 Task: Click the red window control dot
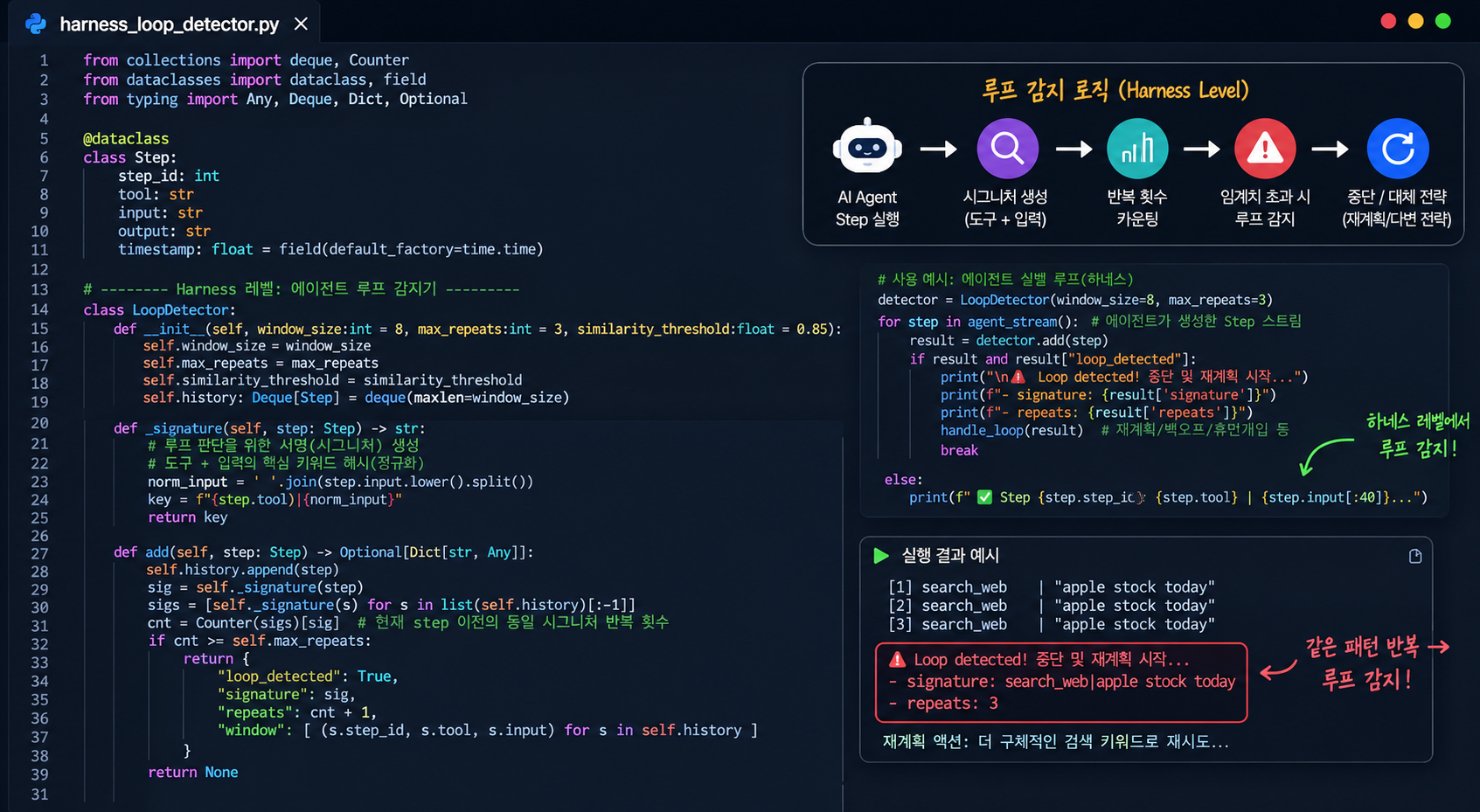pyautogui.click(x=1388, y=21)
